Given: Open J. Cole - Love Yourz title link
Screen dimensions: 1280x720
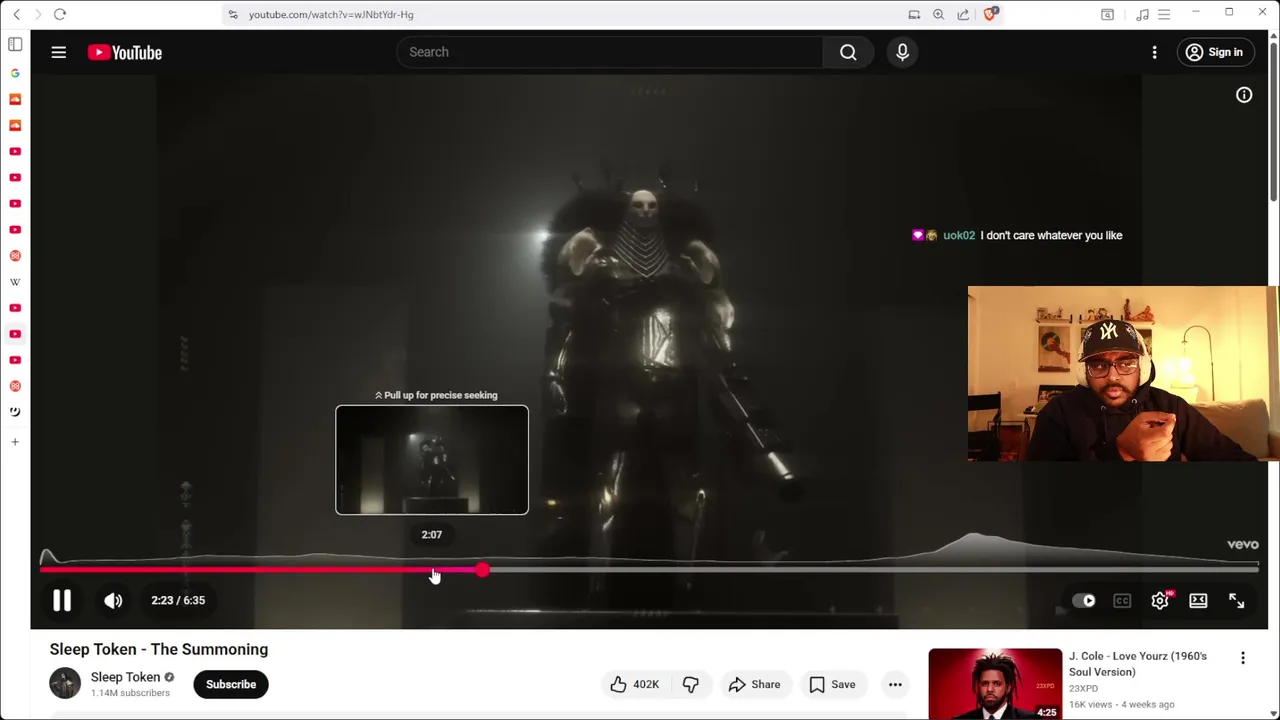Looking at the screenshot, I should [1139, 664].
